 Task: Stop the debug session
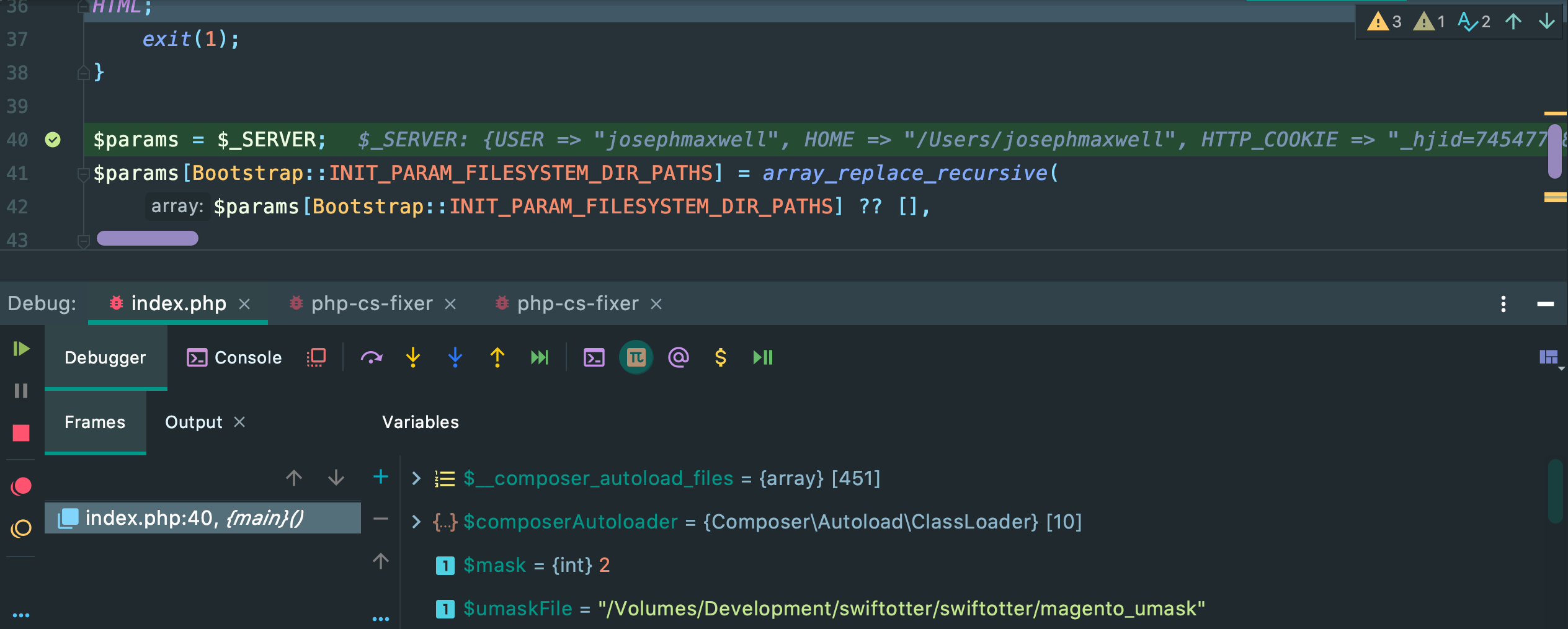click(x=20, y=433)
